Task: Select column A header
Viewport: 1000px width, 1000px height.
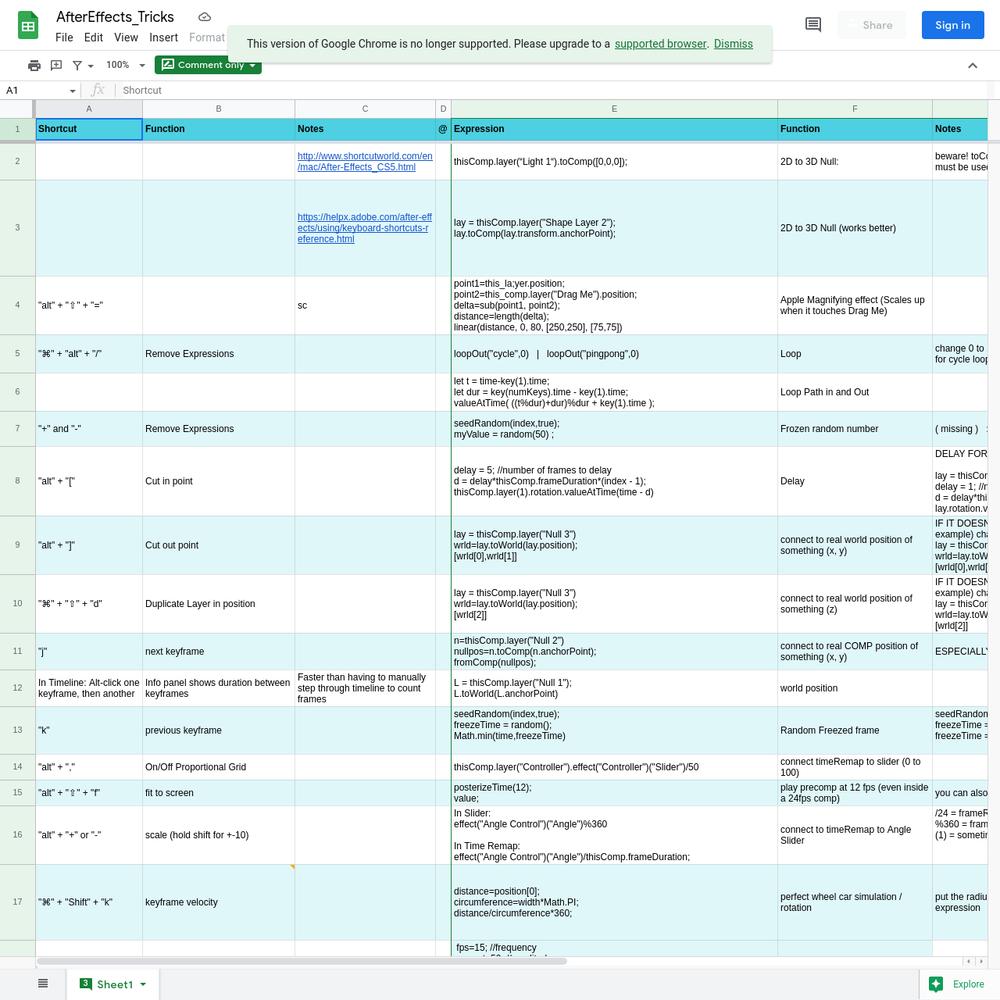Action: coord(89,109)
